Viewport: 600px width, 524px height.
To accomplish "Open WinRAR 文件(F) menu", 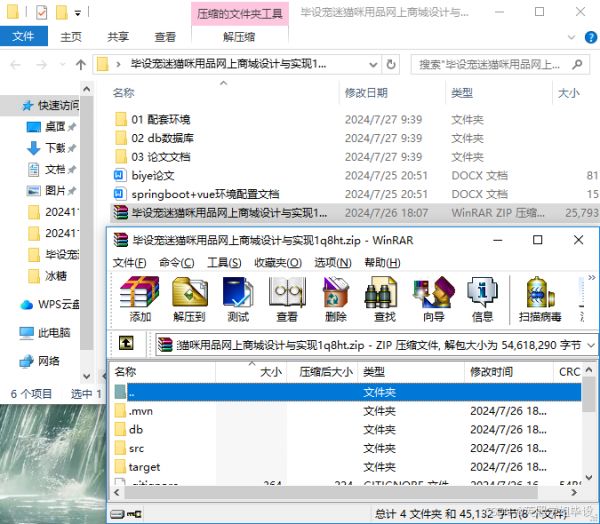I will (129, 263).
